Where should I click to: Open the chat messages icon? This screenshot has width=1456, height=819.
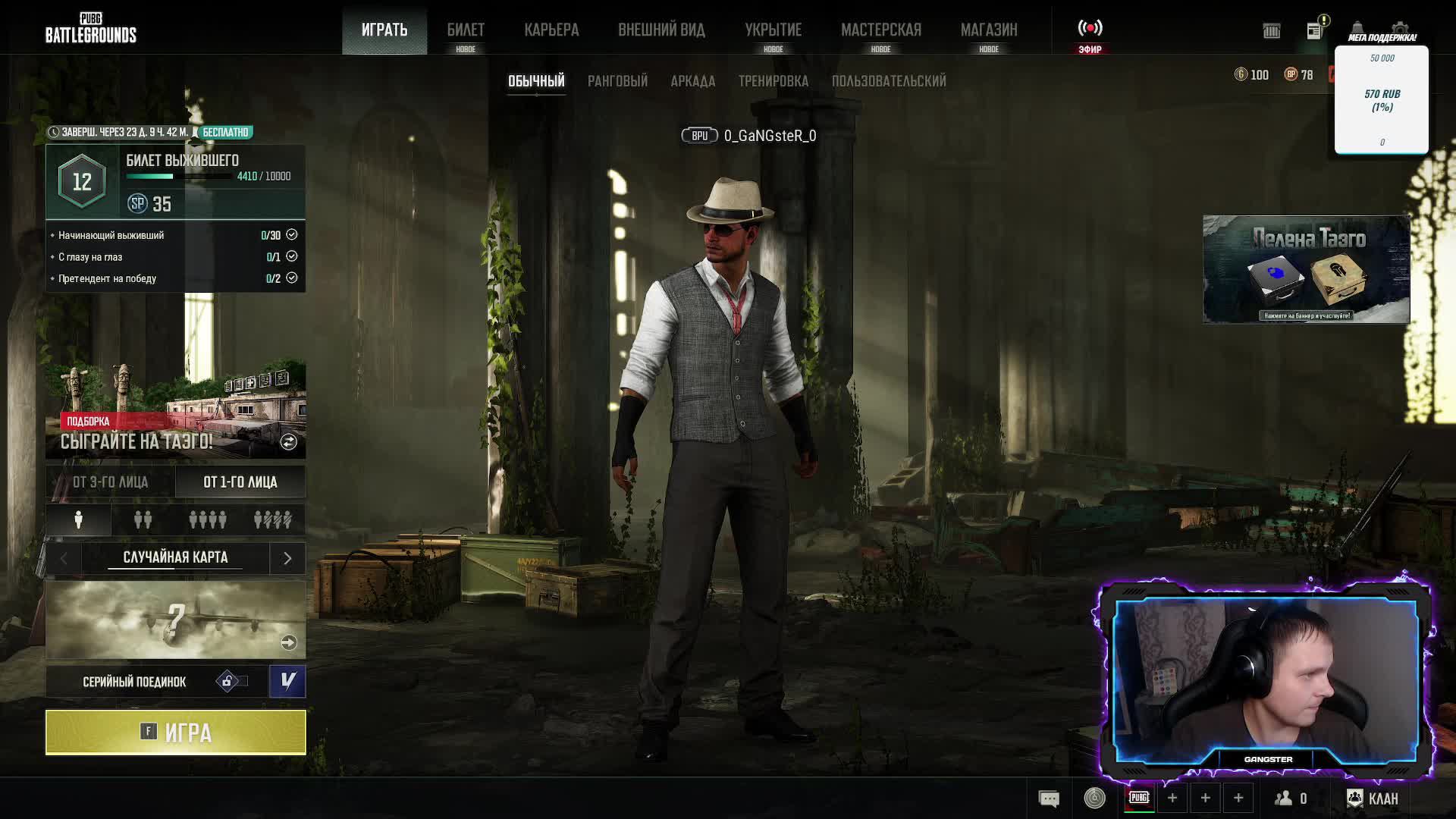(x=1049, y=799)
